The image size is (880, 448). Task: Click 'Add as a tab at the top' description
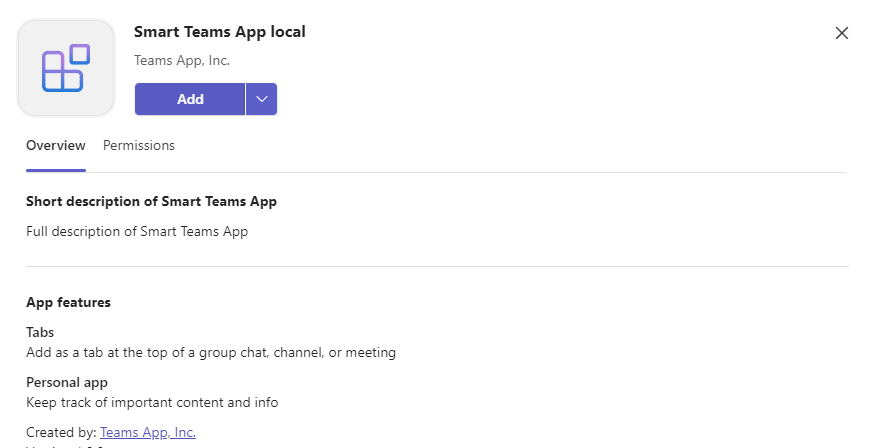click(210, 353)
